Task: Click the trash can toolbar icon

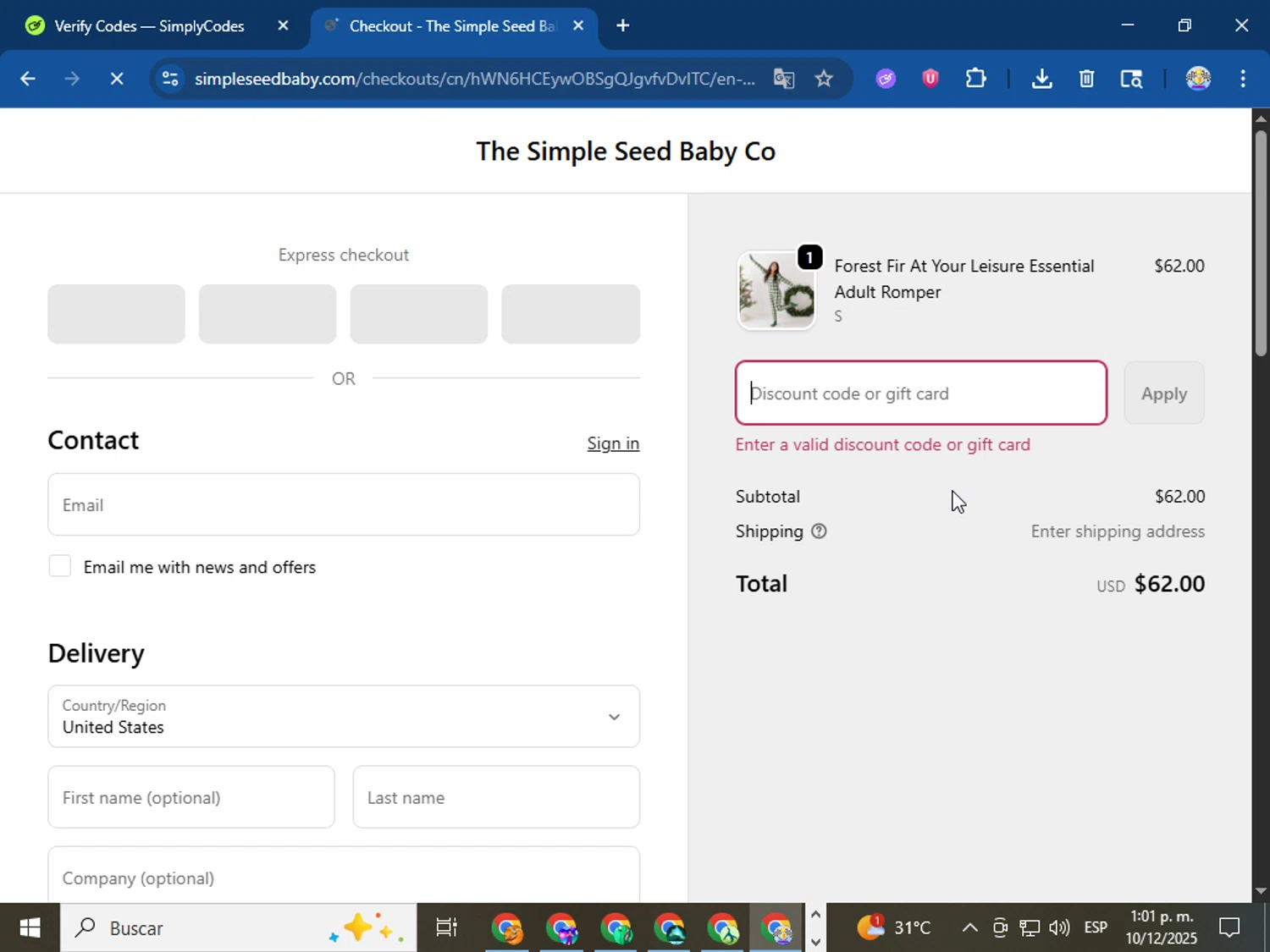Action: click(x=1087, y=79)
